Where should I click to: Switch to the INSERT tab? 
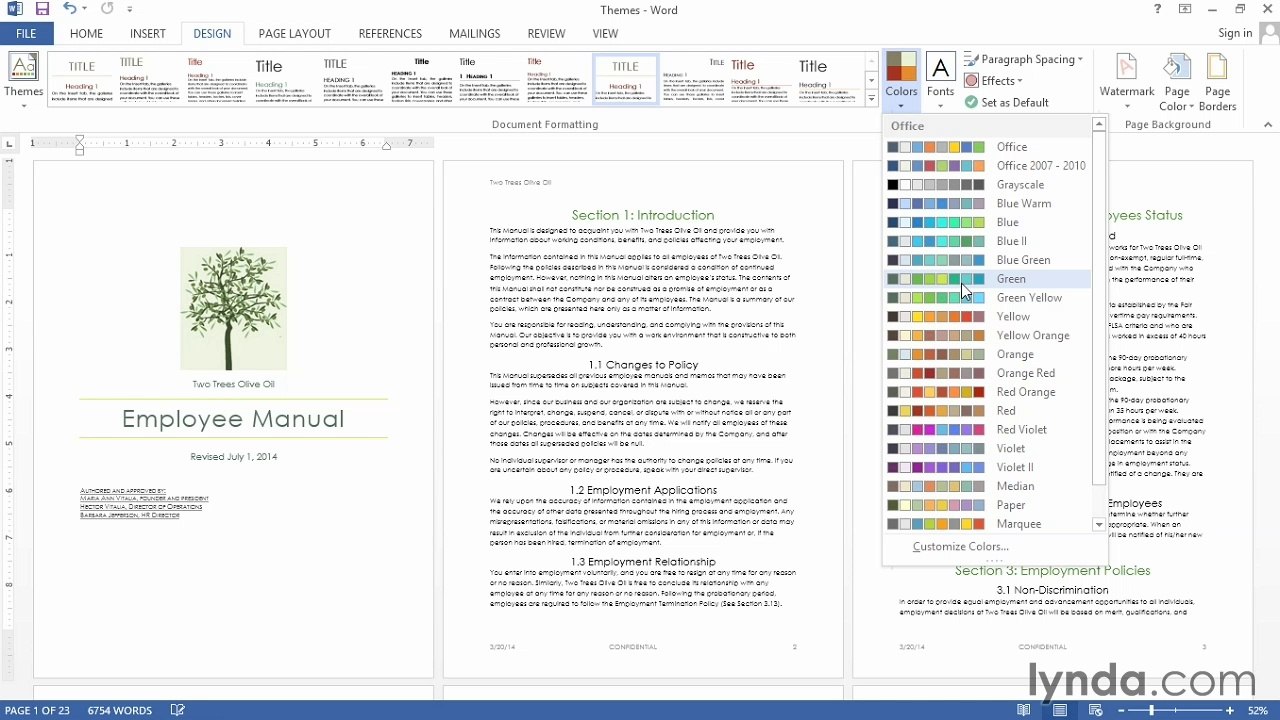pyautogui.click(x=147, y=33)
